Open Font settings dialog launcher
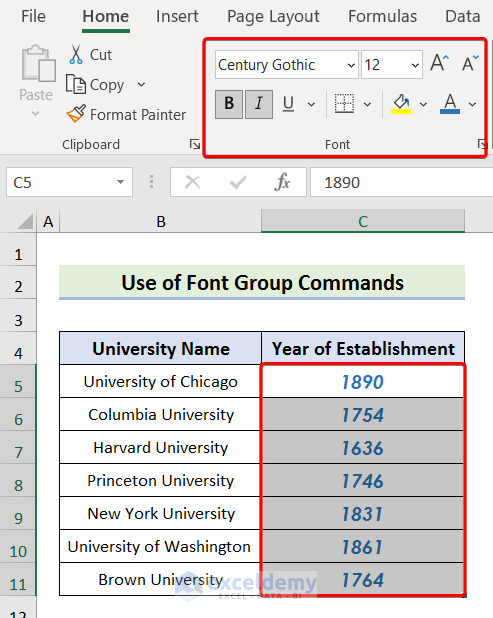This screenshot has width=493, height=618. (x=482, y=144)
